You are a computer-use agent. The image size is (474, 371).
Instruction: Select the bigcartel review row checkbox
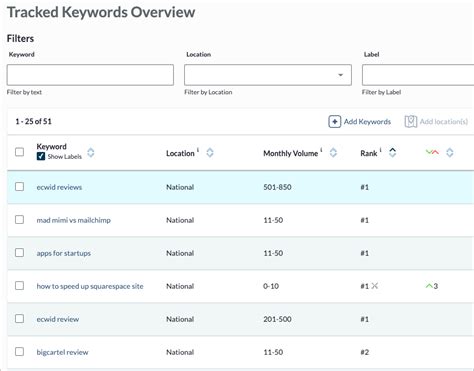pyautogui.click(x=19, y=352)
